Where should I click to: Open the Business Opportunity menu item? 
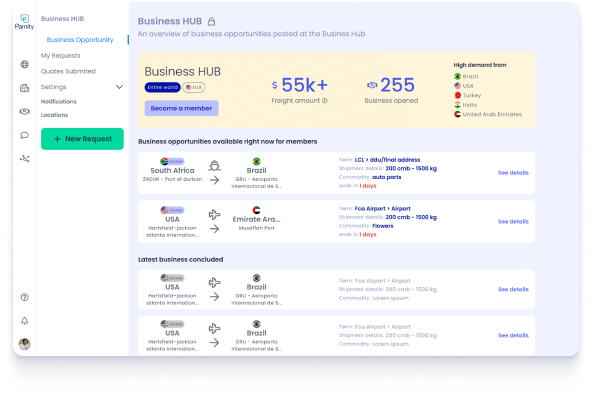(x=80, y=40)
